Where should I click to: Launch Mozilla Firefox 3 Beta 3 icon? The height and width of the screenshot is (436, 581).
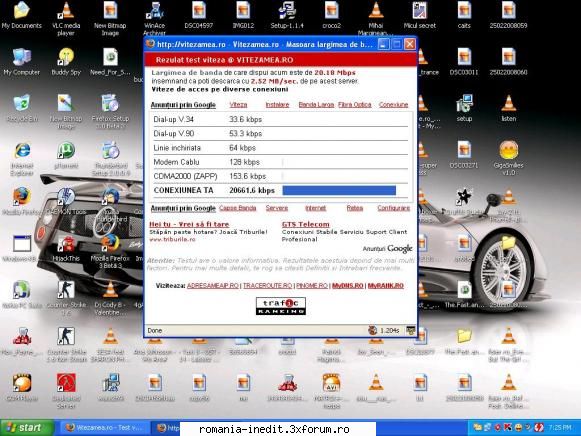tap(110, 251)
